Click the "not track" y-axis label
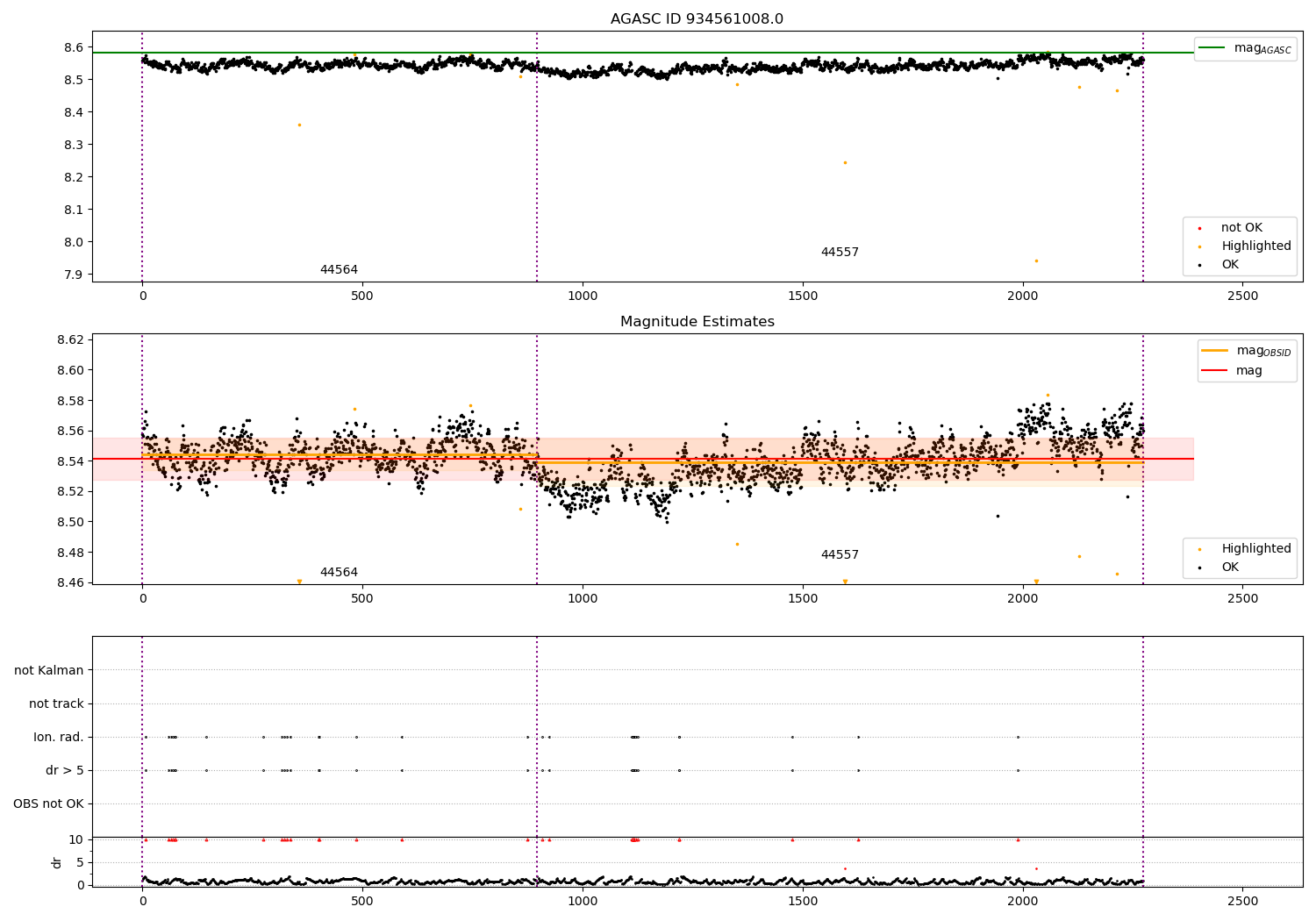 click(56, 703)
